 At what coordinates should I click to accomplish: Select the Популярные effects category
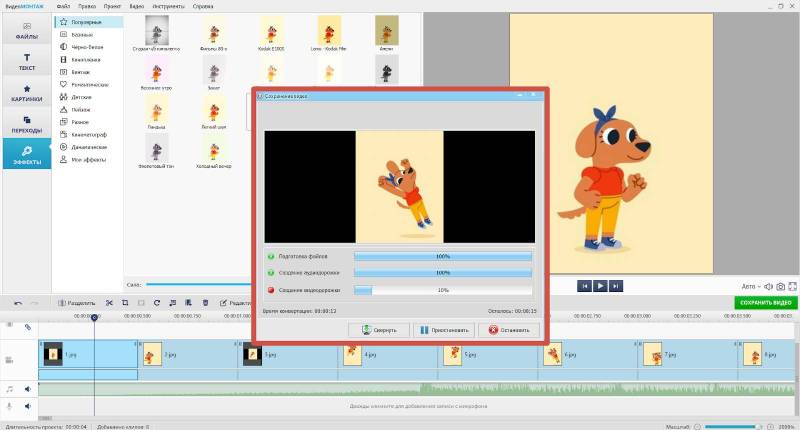pos(89,22)
